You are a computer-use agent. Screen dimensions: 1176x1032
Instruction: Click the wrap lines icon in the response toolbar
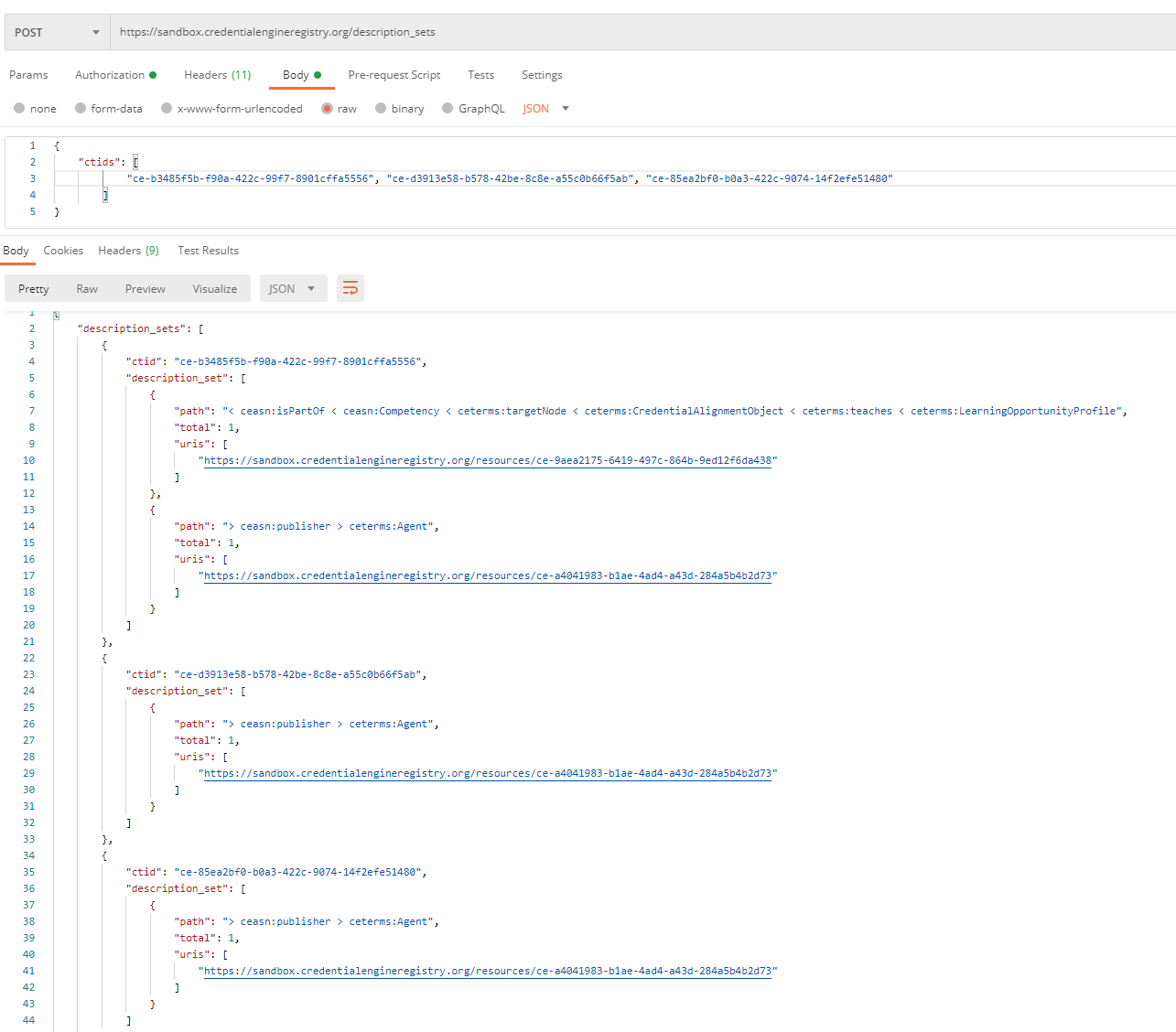click(350, 287)
